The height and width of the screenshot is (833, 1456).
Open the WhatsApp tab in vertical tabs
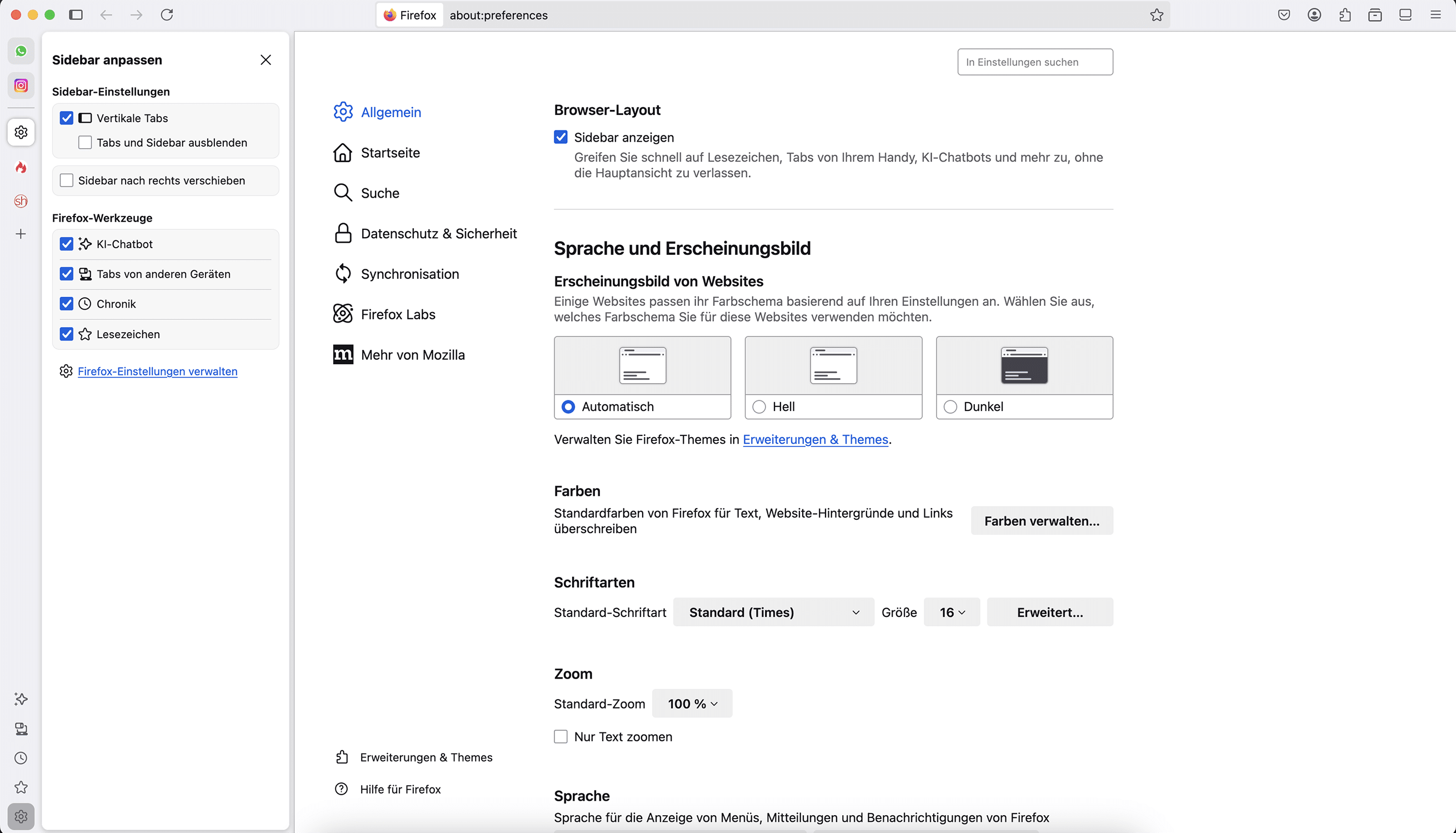click(x=21, y=52)
